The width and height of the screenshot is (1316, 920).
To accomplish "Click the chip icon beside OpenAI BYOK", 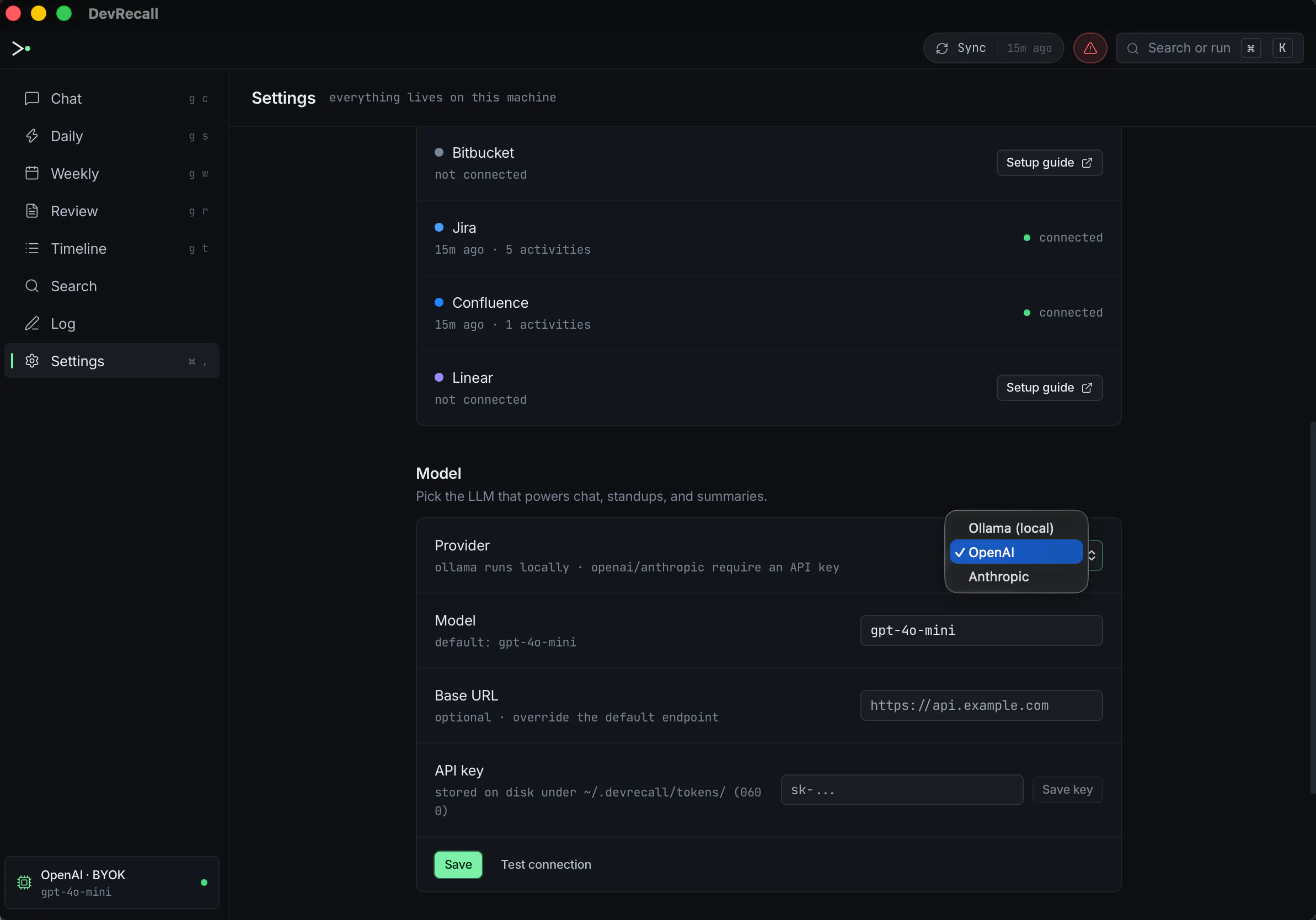I will point(24,882).
